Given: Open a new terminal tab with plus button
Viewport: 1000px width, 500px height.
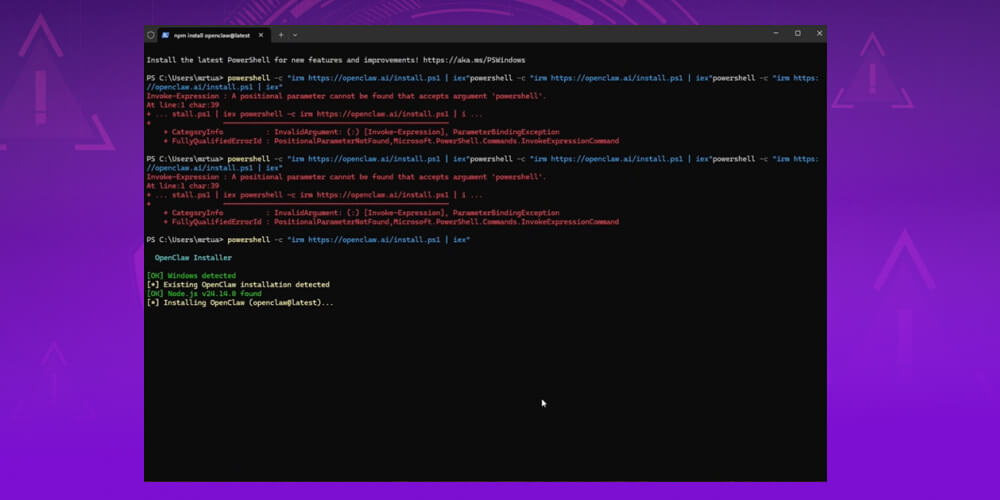Looking at the screenshot, I should (281, 34).
